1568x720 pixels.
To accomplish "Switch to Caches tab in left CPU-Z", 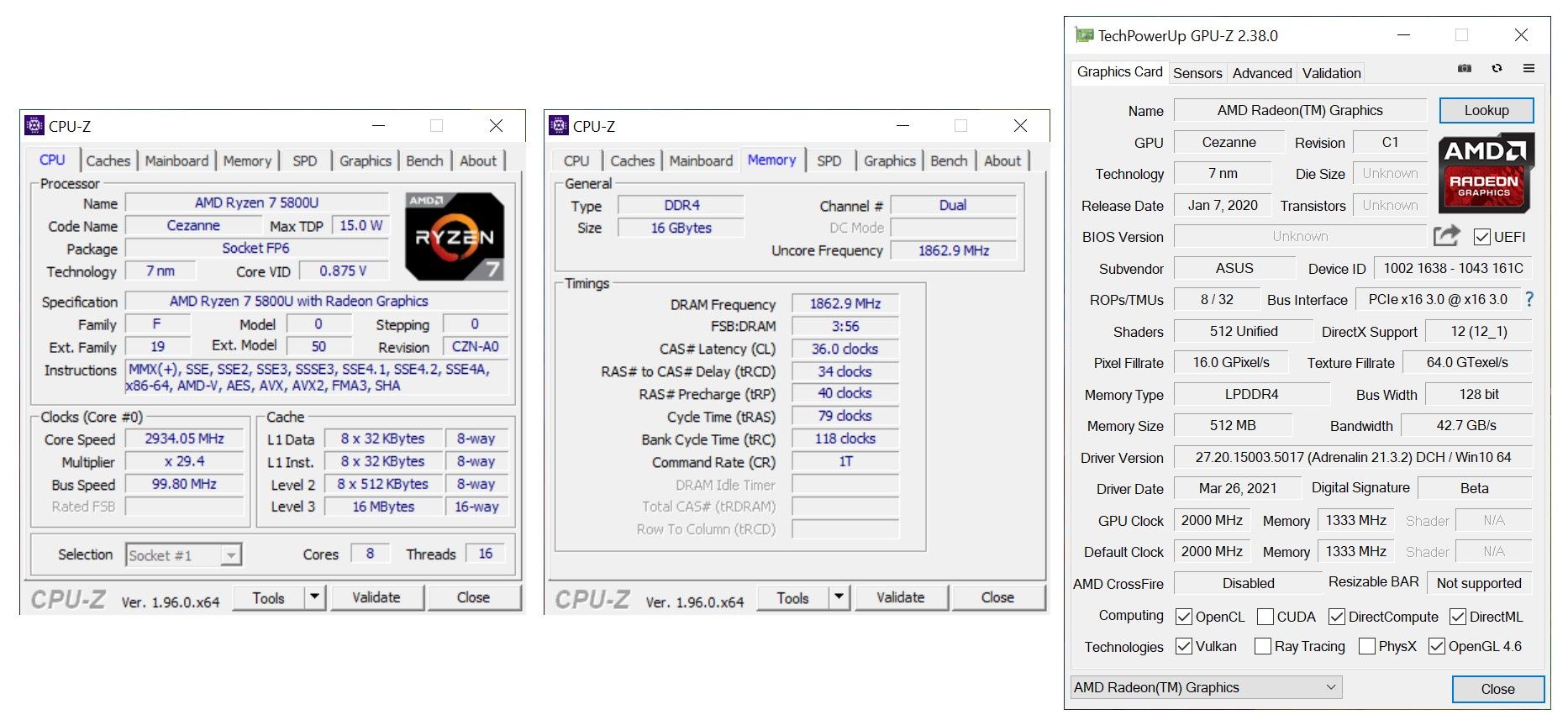I will coord(108,160).
